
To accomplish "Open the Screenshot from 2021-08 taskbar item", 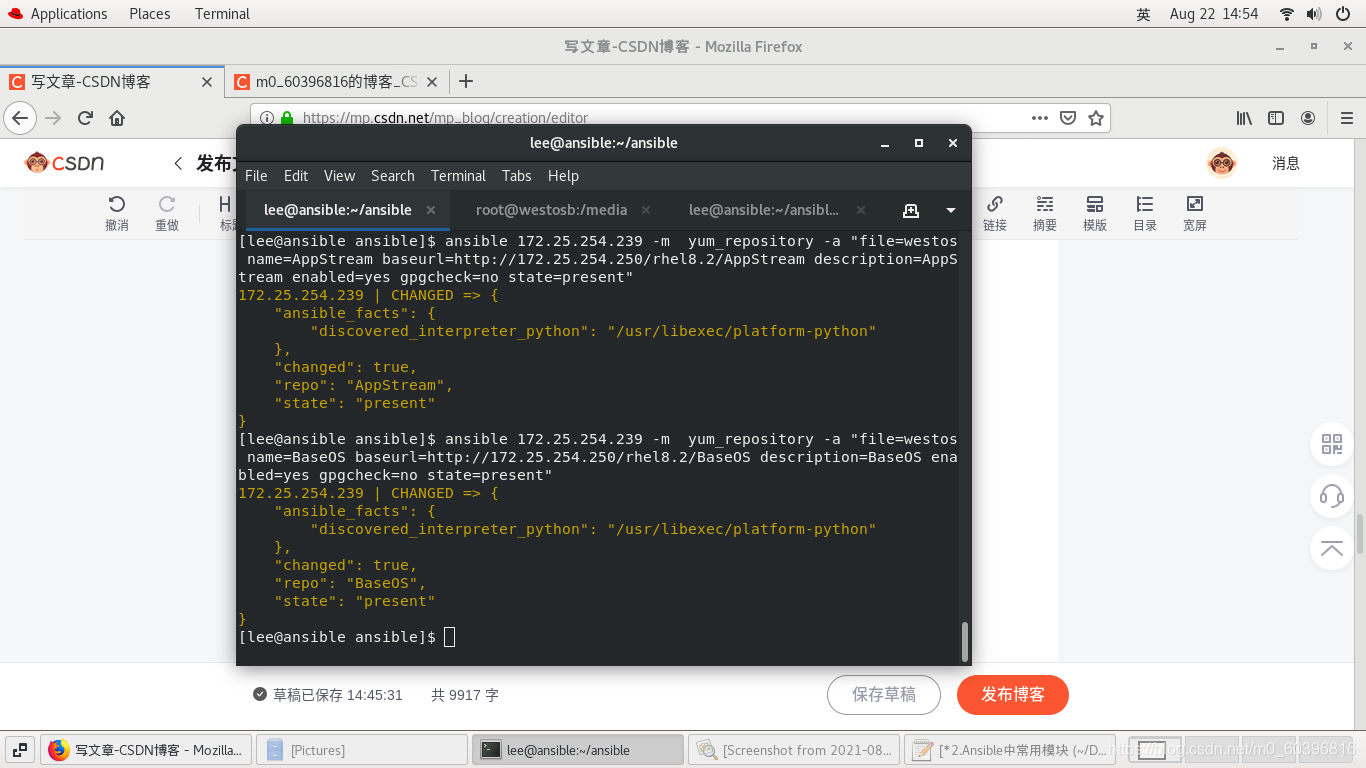I will click(x=793, y=750).
